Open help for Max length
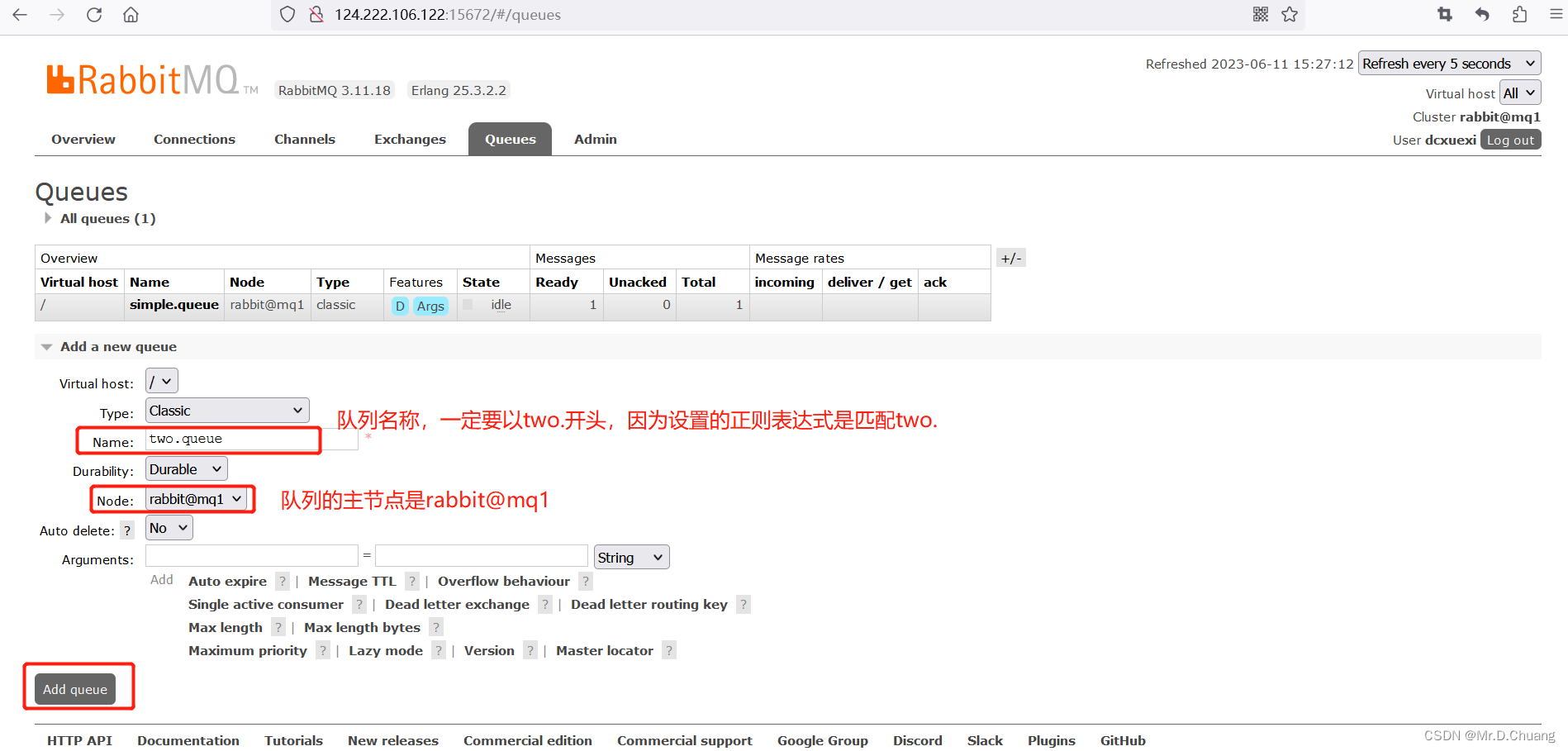1568x751 pixels. [278, 627]
